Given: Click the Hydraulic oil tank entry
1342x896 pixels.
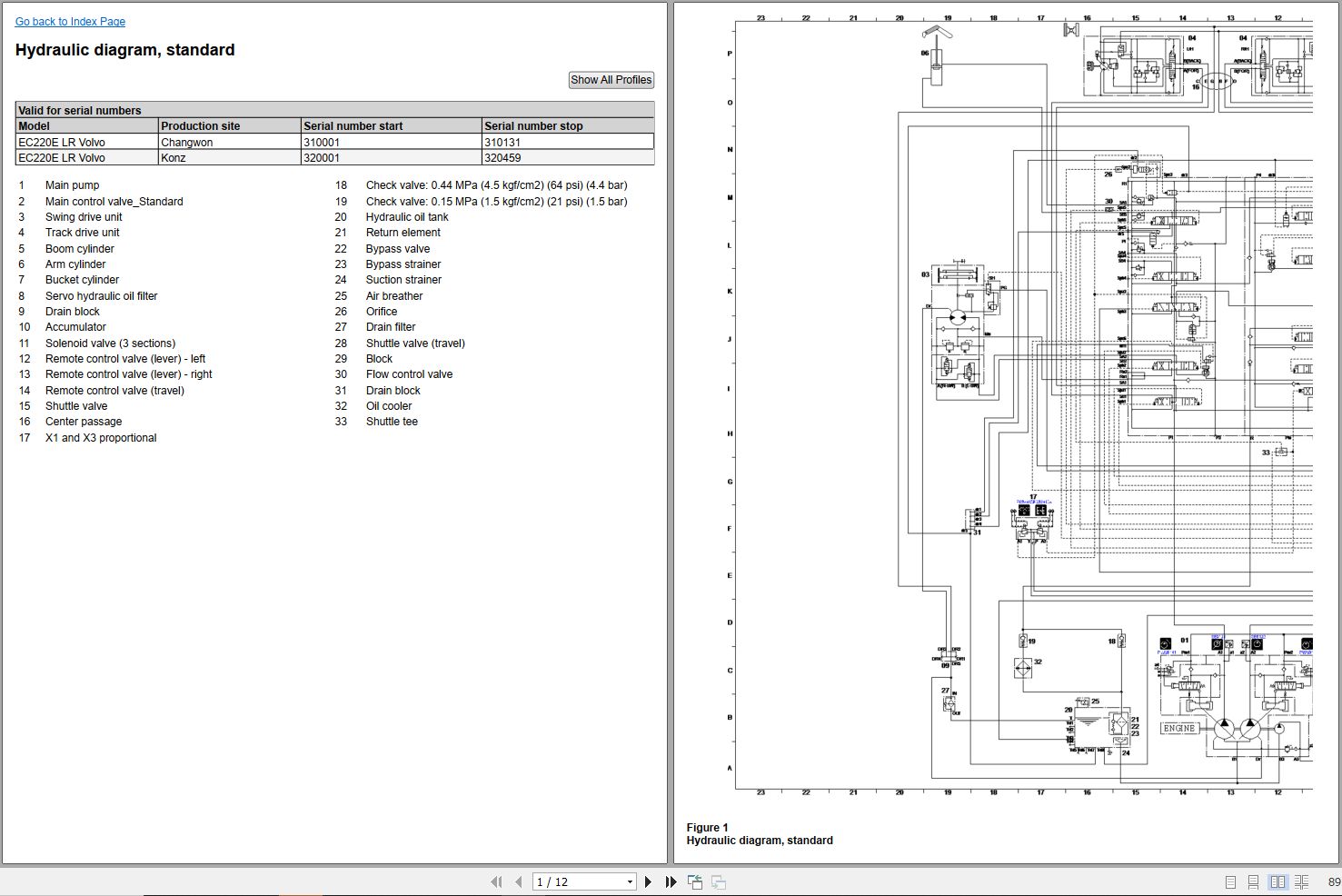Looking at the screenshot, I should [x=407, y=217].
